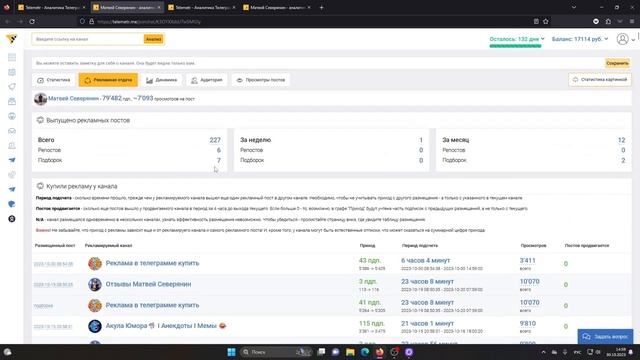
Task: Switch to the Post views tab
Action: pos(261,80)
